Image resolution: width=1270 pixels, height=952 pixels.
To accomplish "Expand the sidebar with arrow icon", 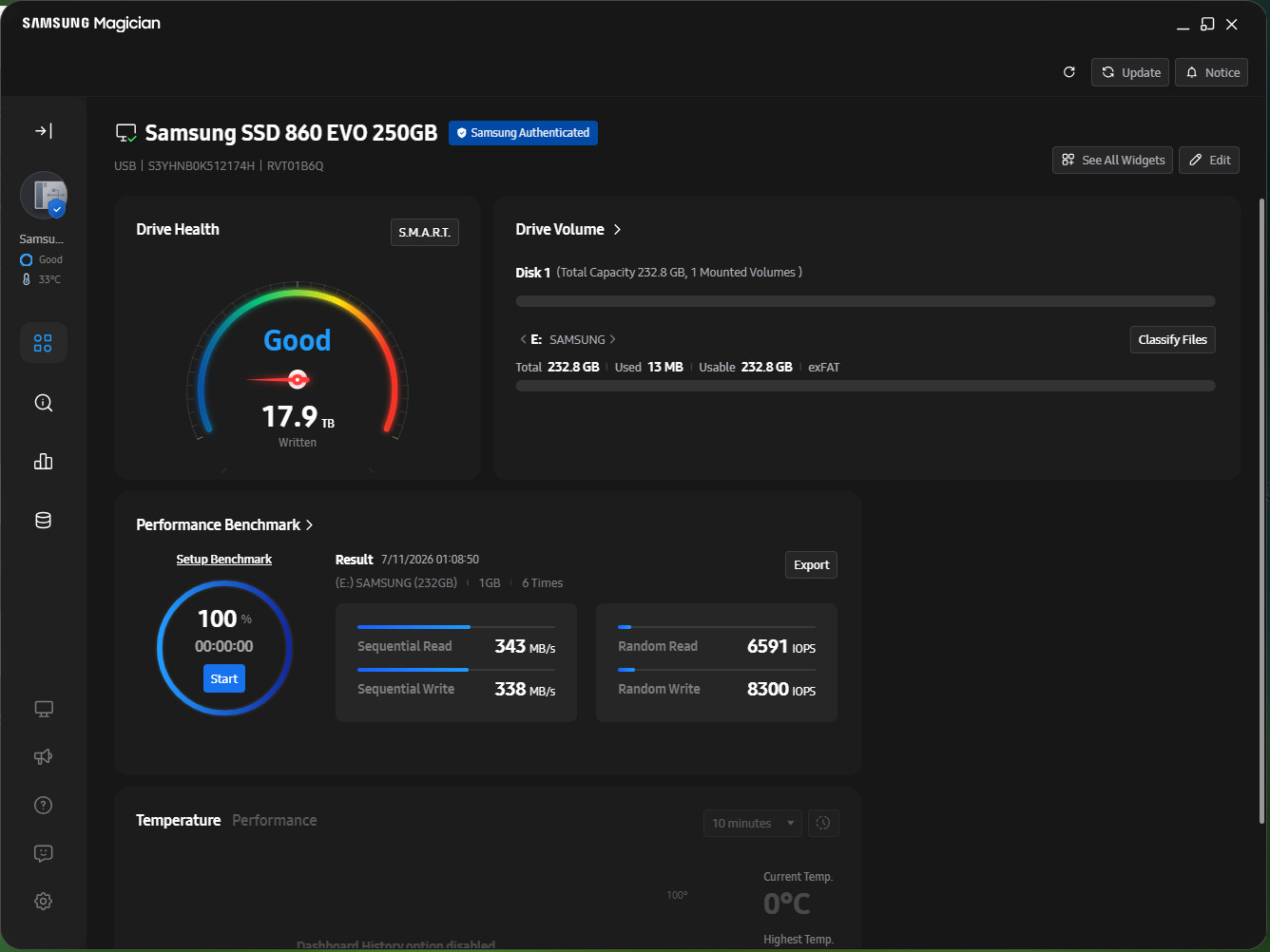I will (x=44, y=131).
